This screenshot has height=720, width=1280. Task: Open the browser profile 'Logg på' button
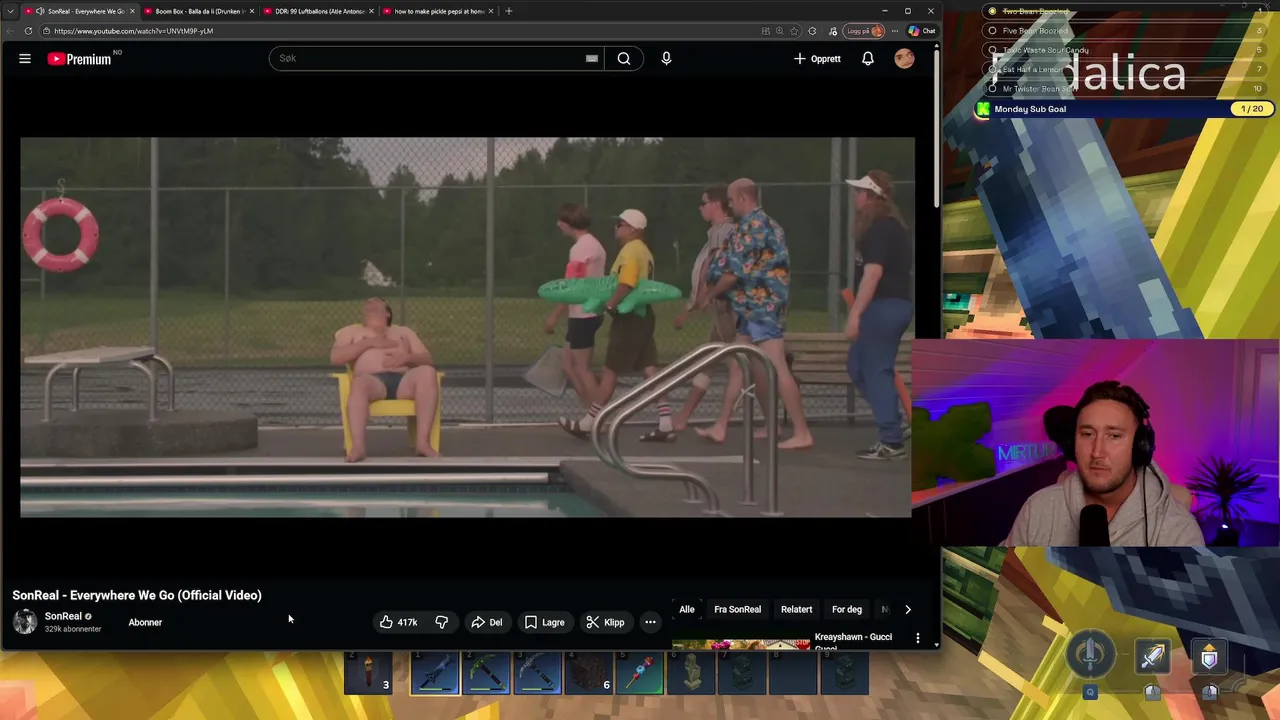click(865, 31)
